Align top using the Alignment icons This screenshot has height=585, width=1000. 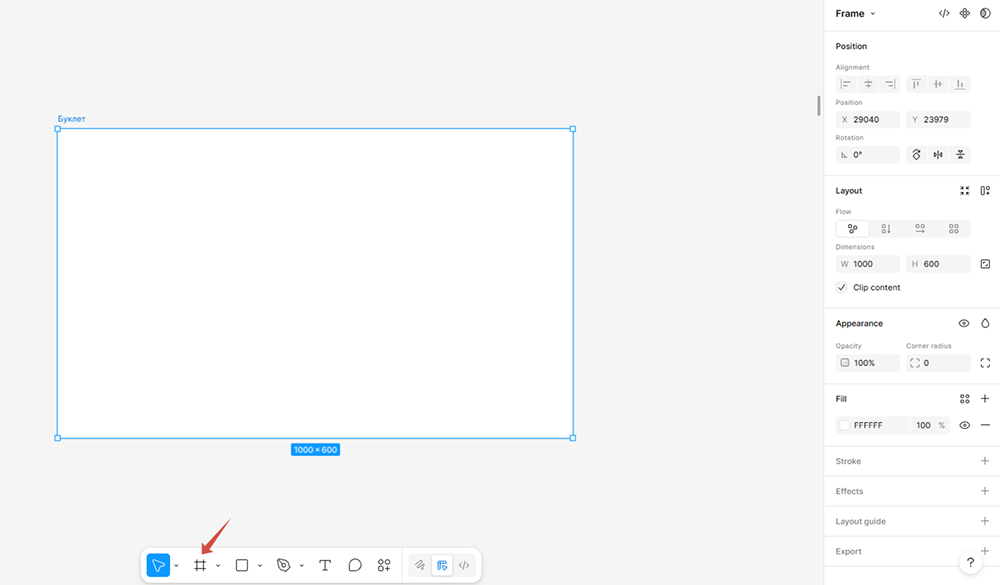pyautogui.click(x=916, y=84)
